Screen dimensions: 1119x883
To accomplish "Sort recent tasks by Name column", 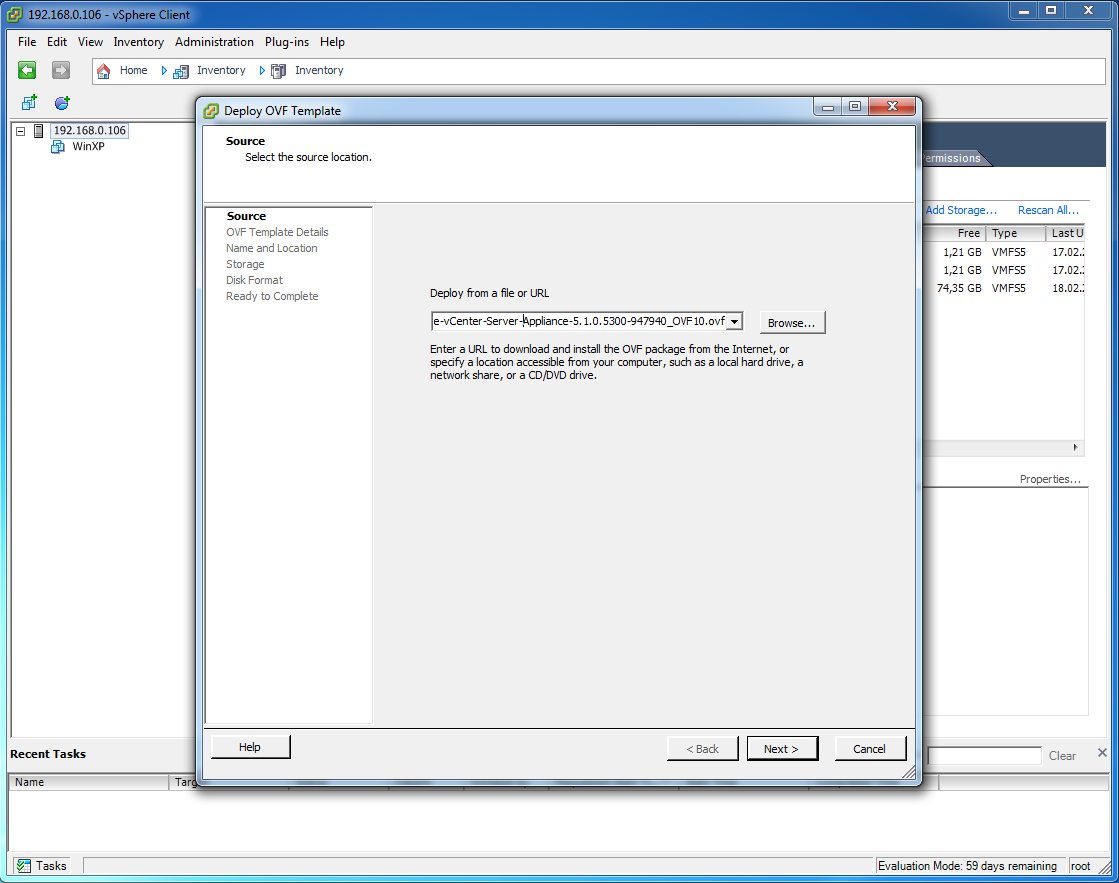I will pyautogui.click(x=88, y=782).
